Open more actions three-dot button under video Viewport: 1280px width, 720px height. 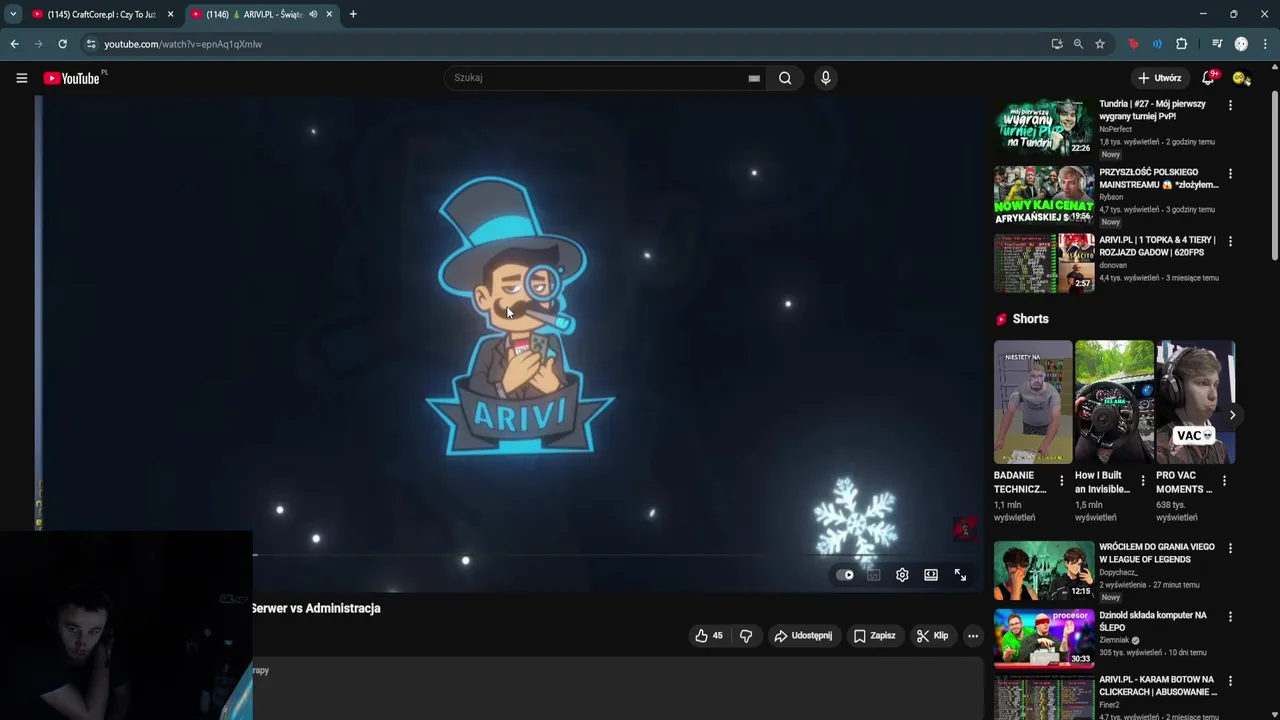tap(973, 636)
